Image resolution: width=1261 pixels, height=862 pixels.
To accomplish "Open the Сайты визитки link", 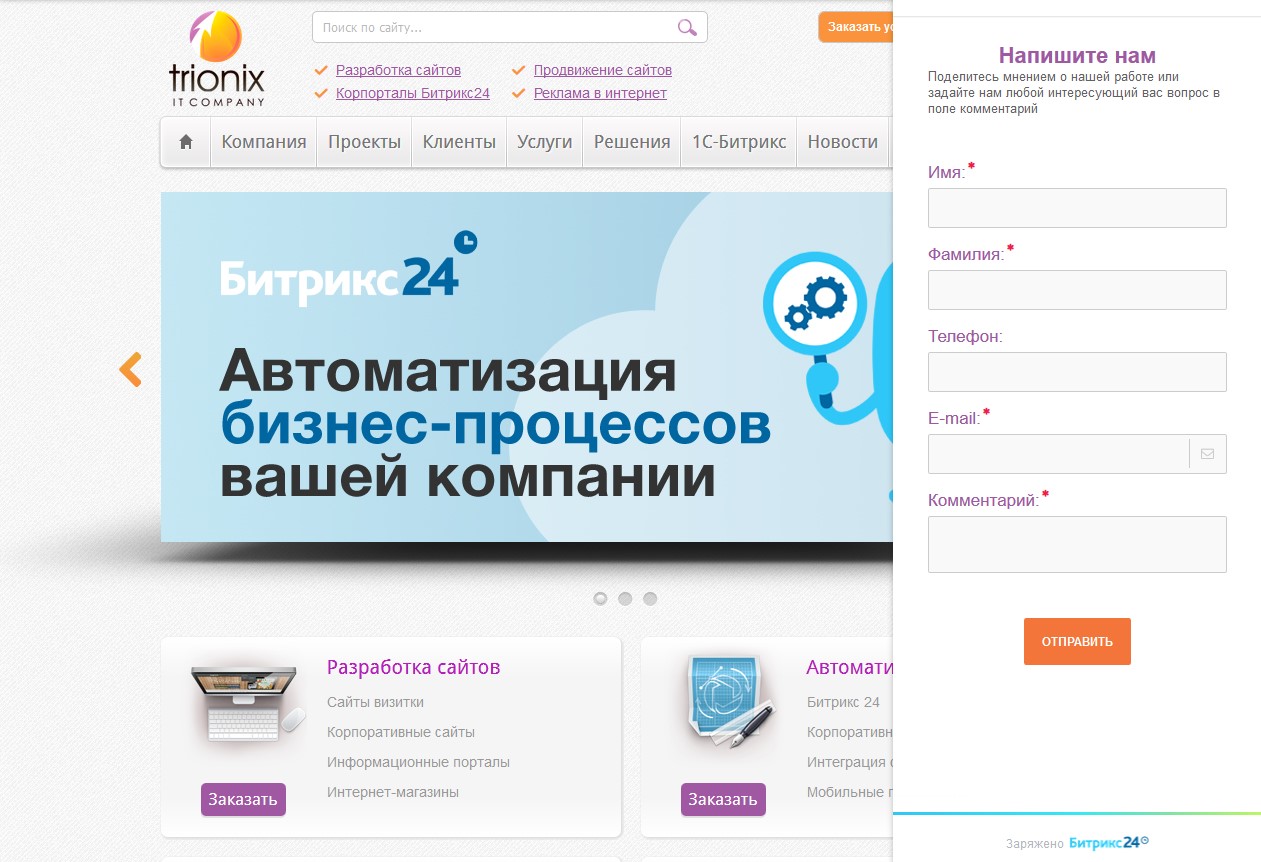I will click(375, 702).
